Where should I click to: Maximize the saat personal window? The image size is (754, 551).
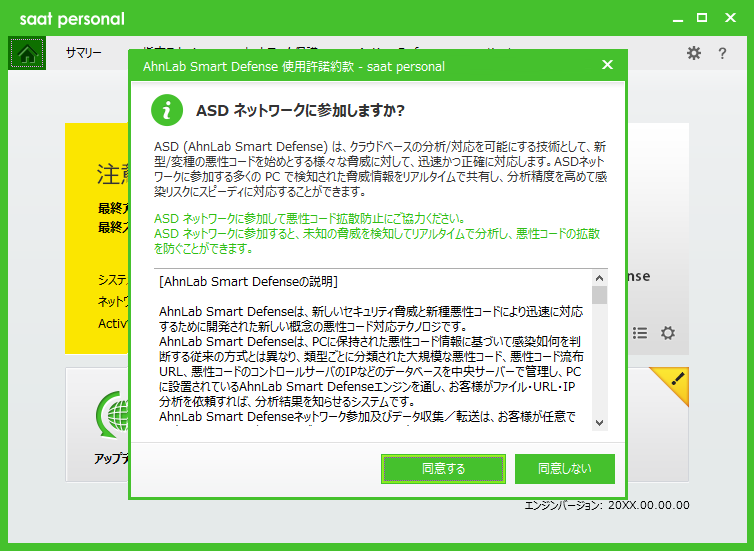pyautogui.click(x=702, y=18)
